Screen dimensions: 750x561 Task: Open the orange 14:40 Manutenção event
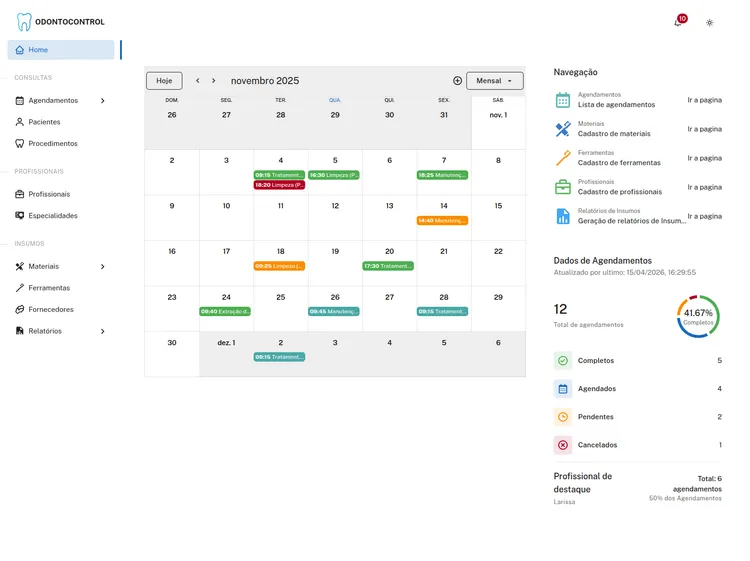(442, 220)
